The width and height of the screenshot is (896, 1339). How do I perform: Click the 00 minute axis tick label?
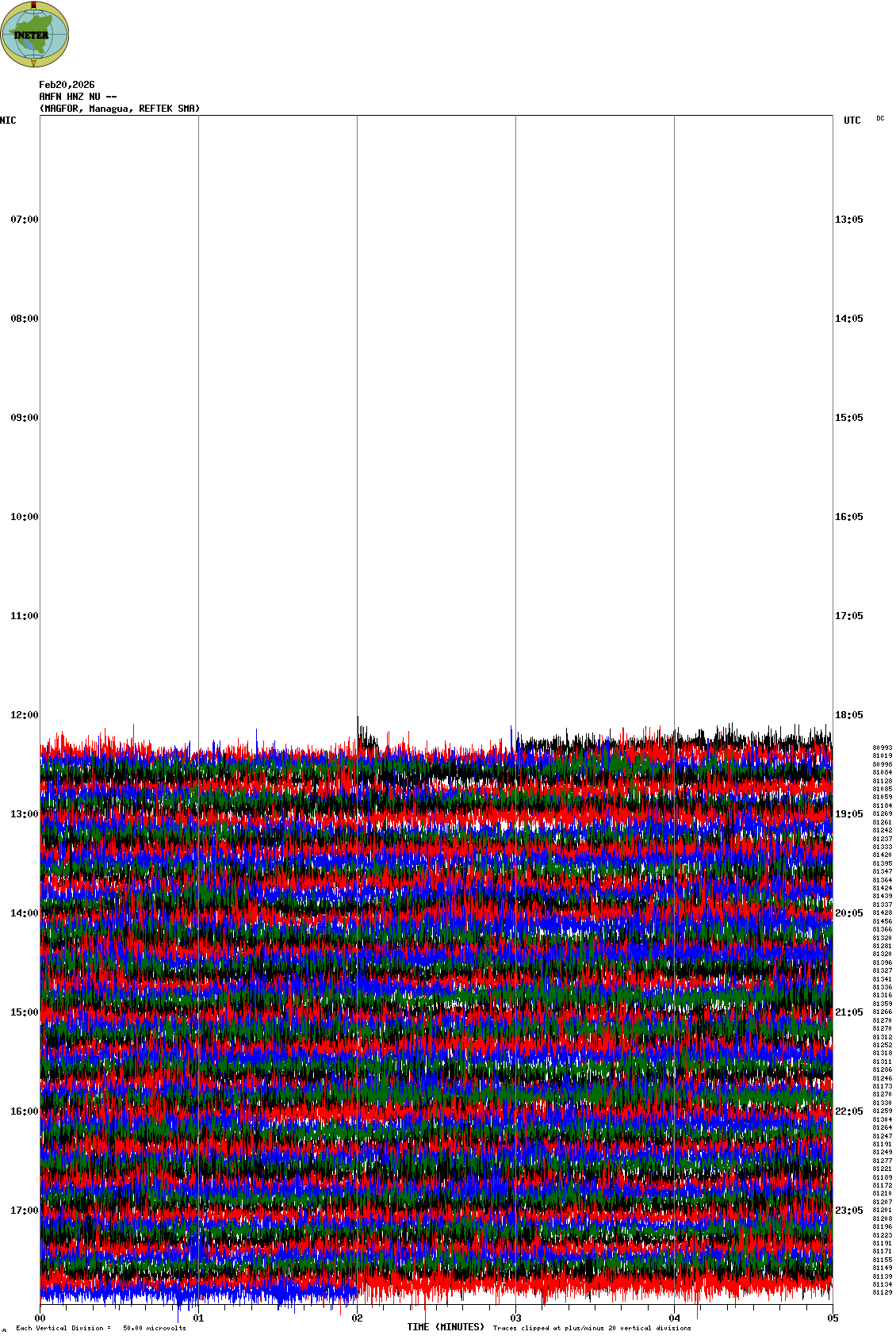[40, 1318]
